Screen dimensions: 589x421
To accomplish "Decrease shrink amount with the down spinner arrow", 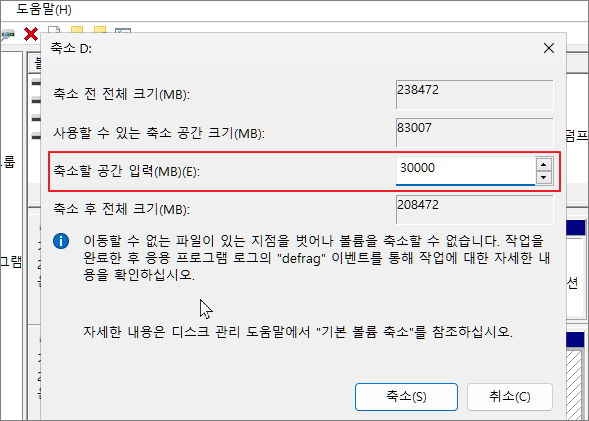I will coord(544,177).
